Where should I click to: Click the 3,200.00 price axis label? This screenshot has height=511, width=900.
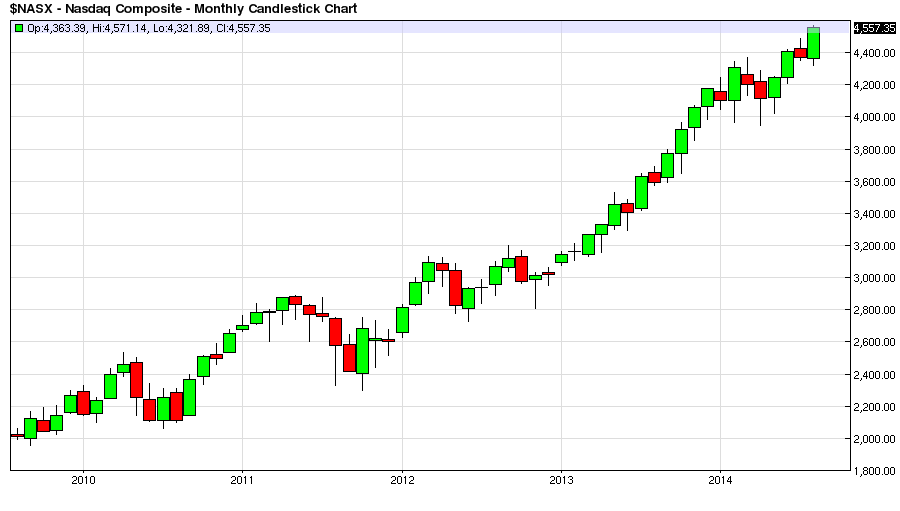[874, 246]
